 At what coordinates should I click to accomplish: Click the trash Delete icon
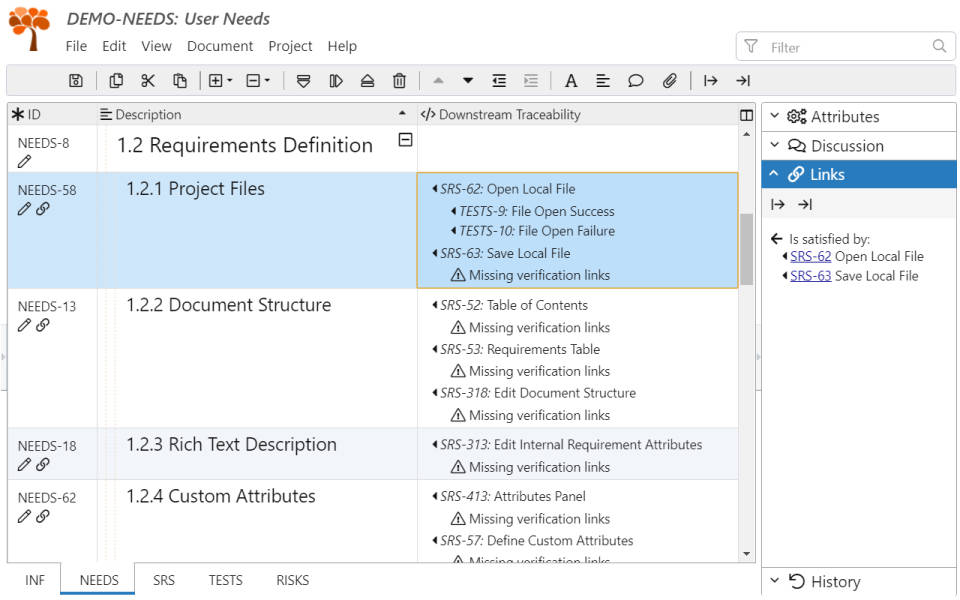(399, 81)
